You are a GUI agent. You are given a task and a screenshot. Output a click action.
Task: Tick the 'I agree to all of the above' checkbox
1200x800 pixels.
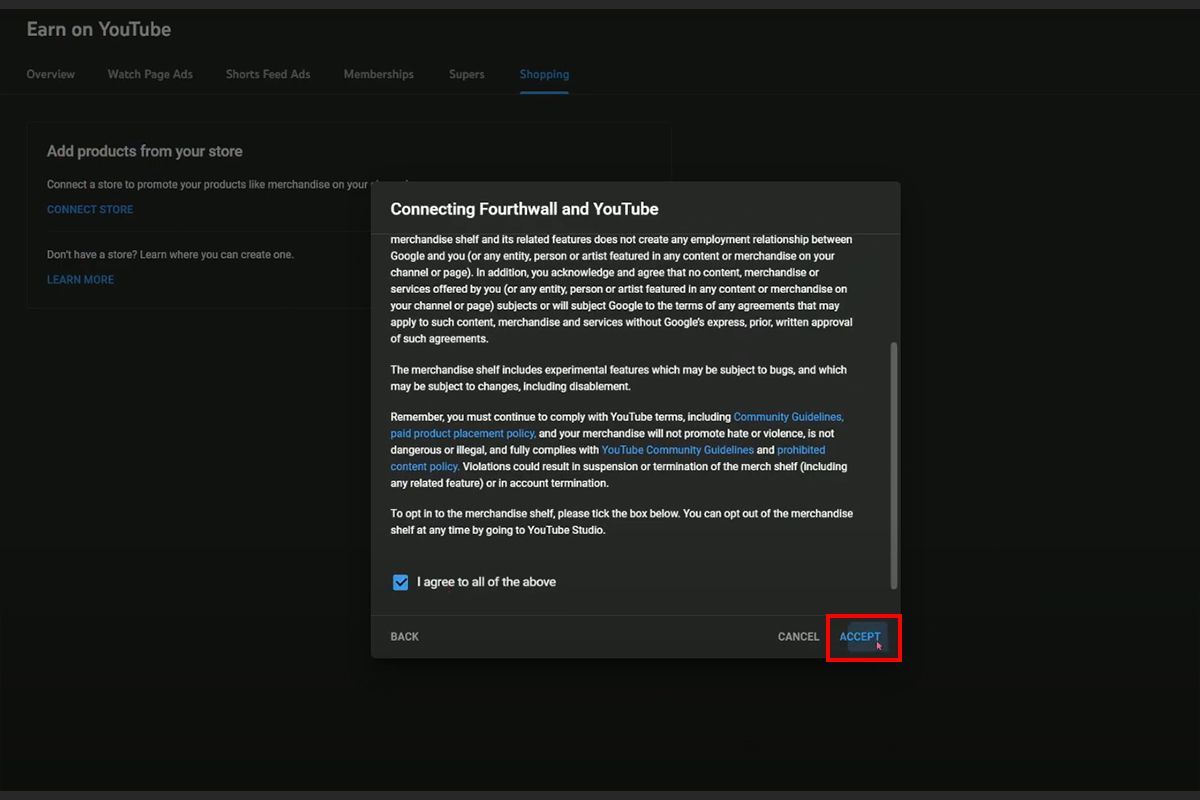401,582
